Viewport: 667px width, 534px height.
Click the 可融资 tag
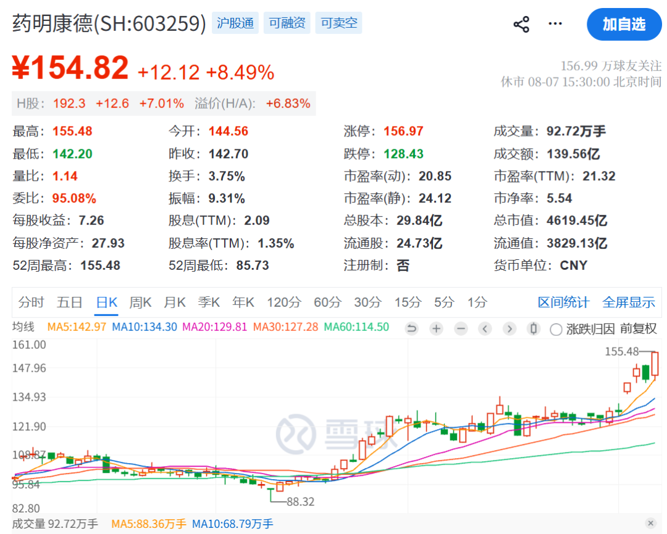coord(287,23)
